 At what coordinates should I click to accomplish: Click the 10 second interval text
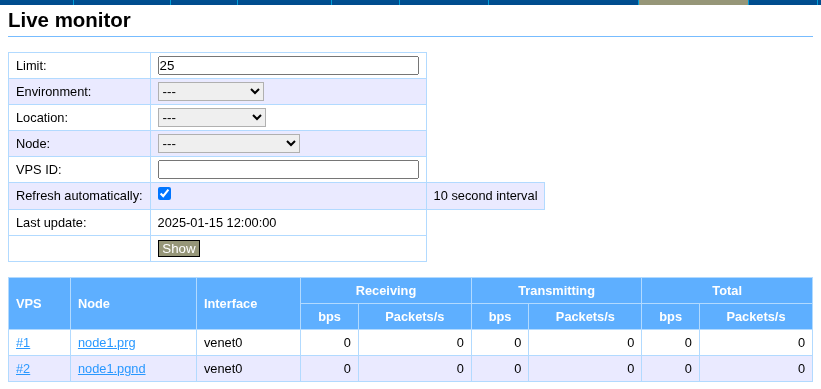tap(485, 196)
